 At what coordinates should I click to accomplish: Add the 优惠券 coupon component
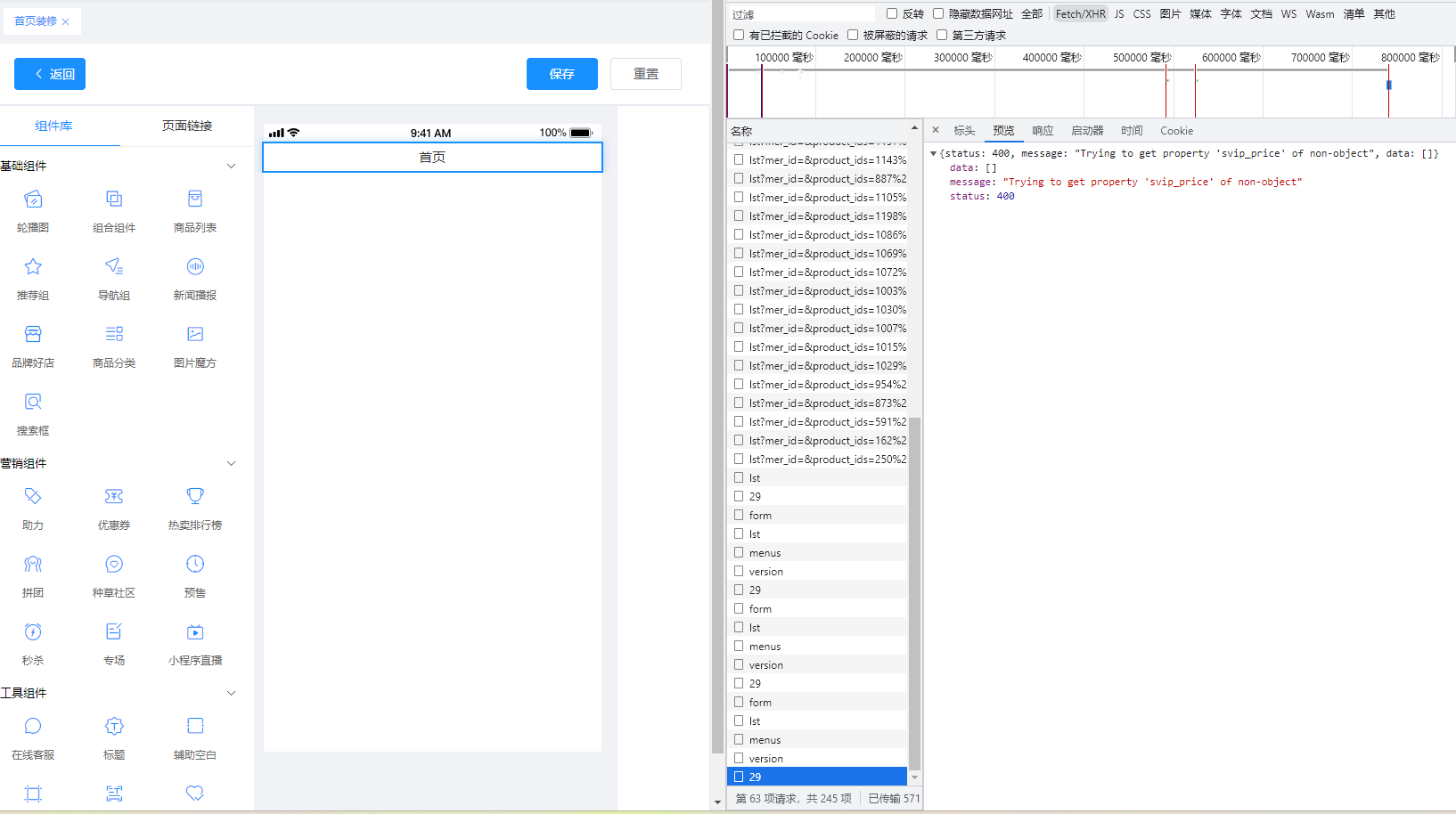[114, 509]
